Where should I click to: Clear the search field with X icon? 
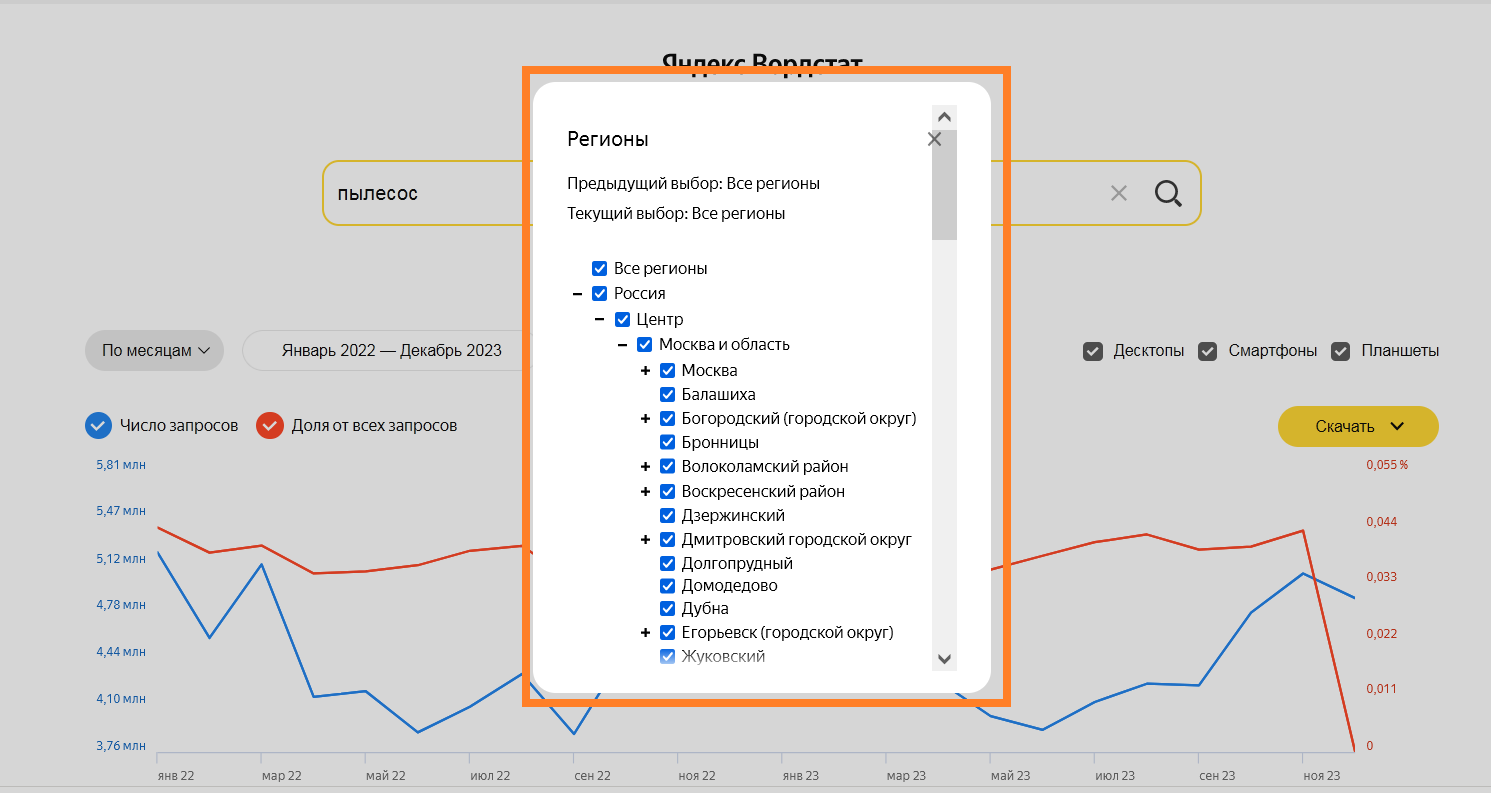click(x=1118, y=193)
